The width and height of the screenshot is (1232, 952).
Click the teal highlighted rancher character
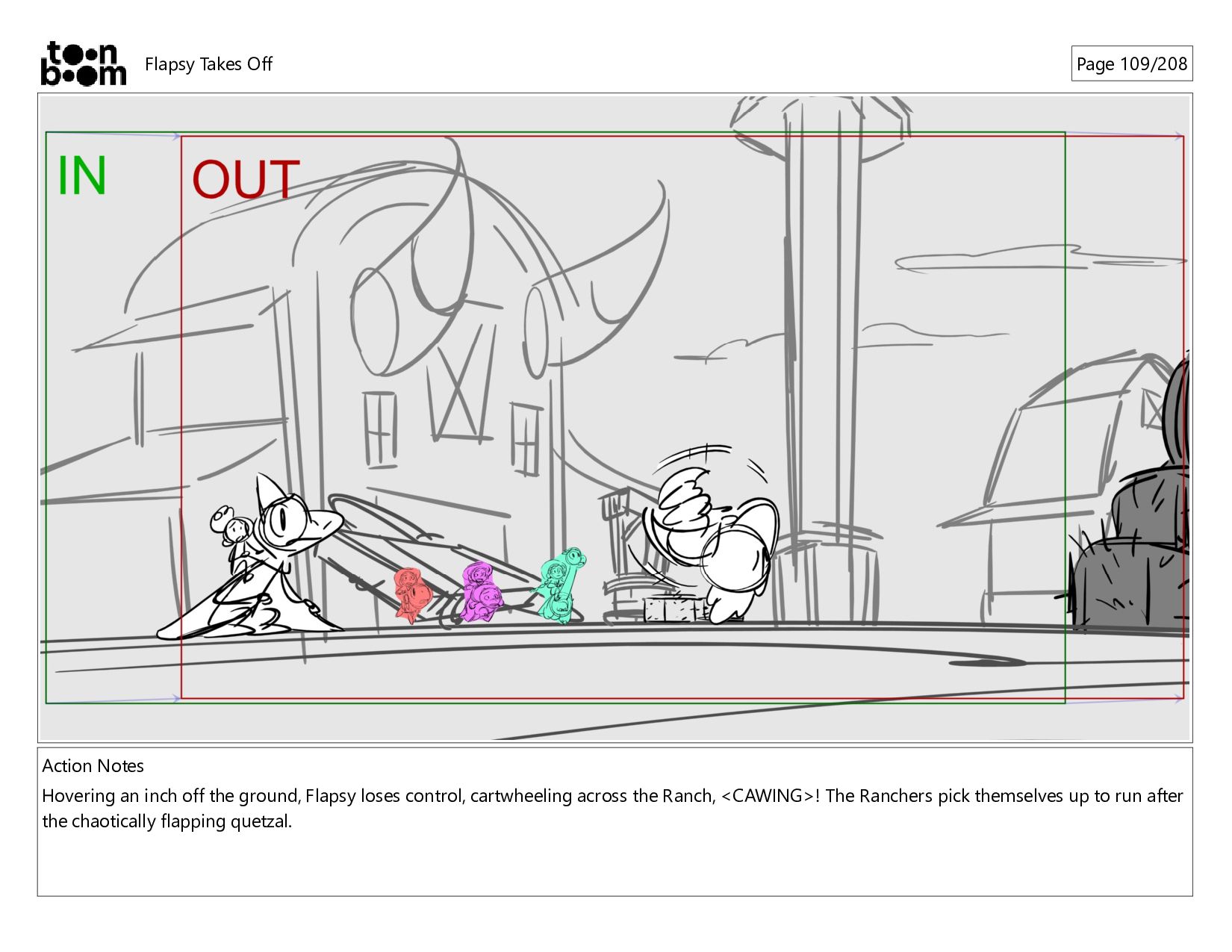pyautogui.click(x=561, y=585)
